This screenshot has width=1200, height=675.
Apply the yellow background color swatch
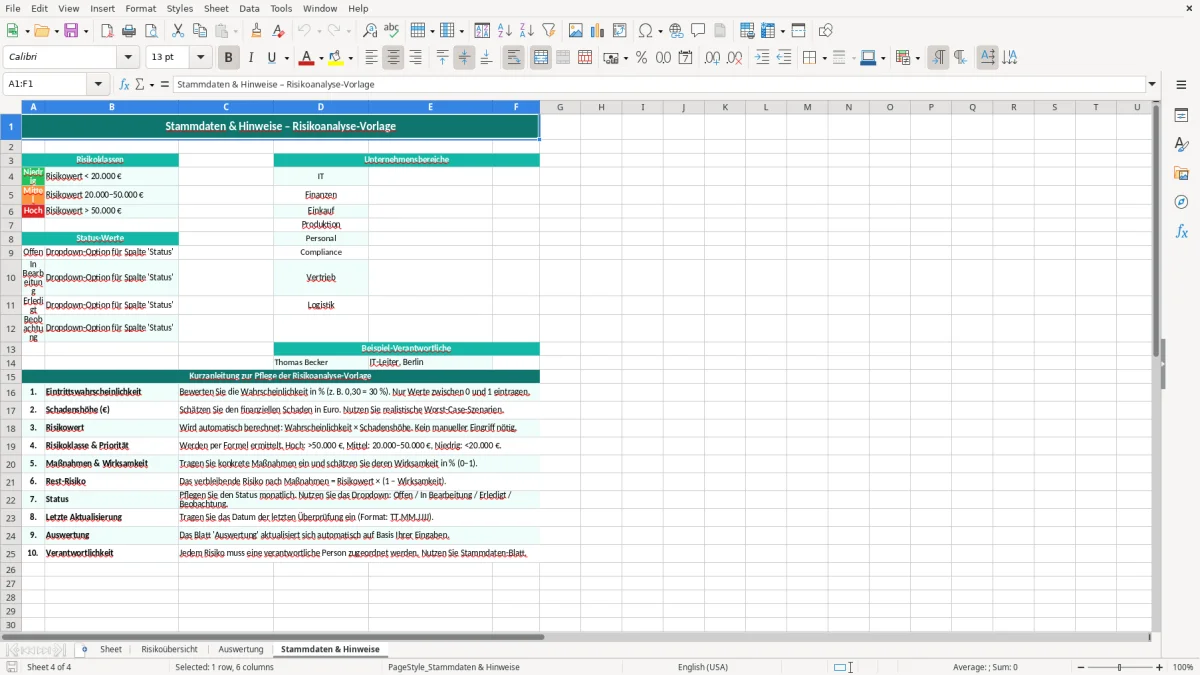[337, 58]
